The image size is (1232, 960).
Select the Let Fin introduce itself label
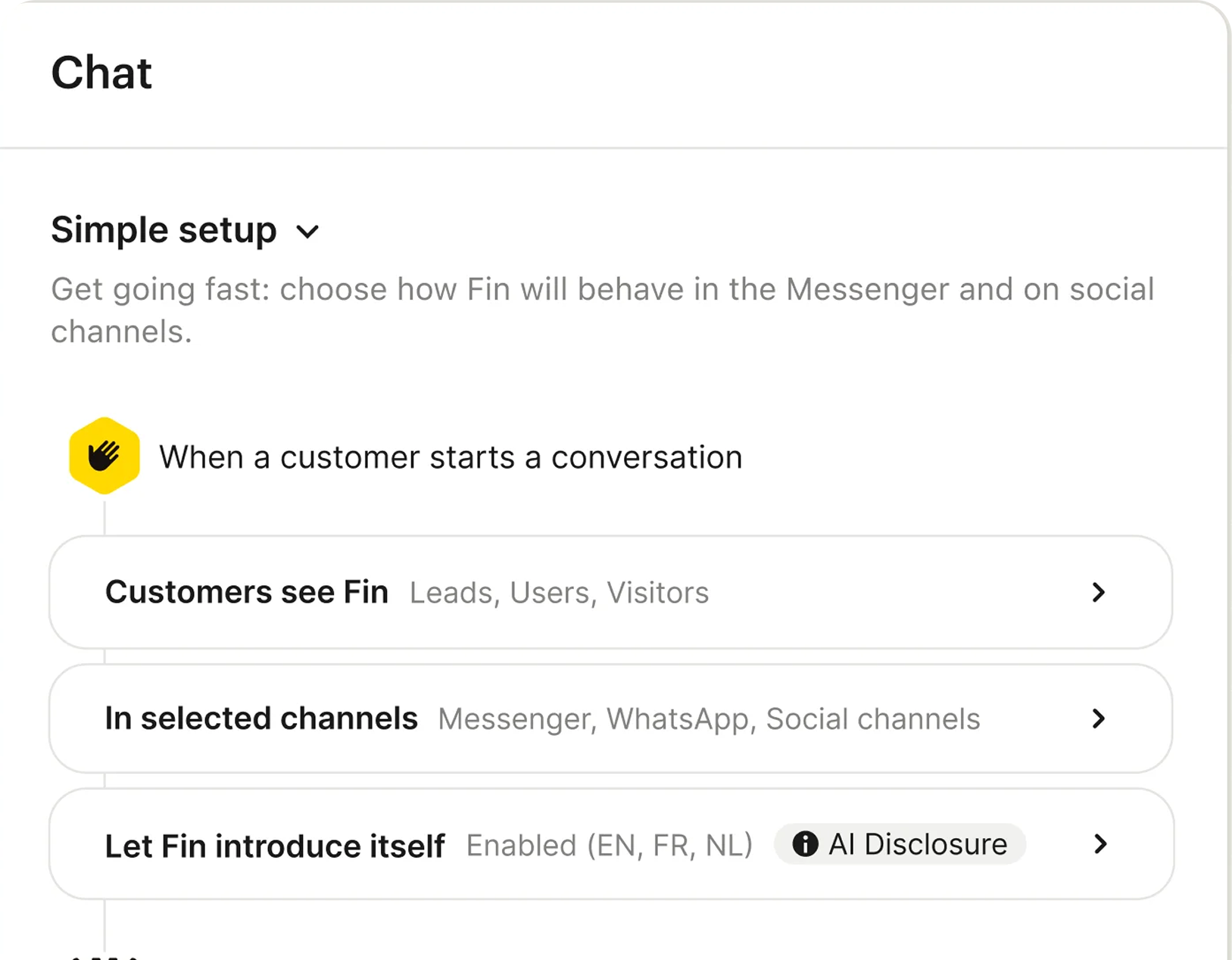pos(275,846)
